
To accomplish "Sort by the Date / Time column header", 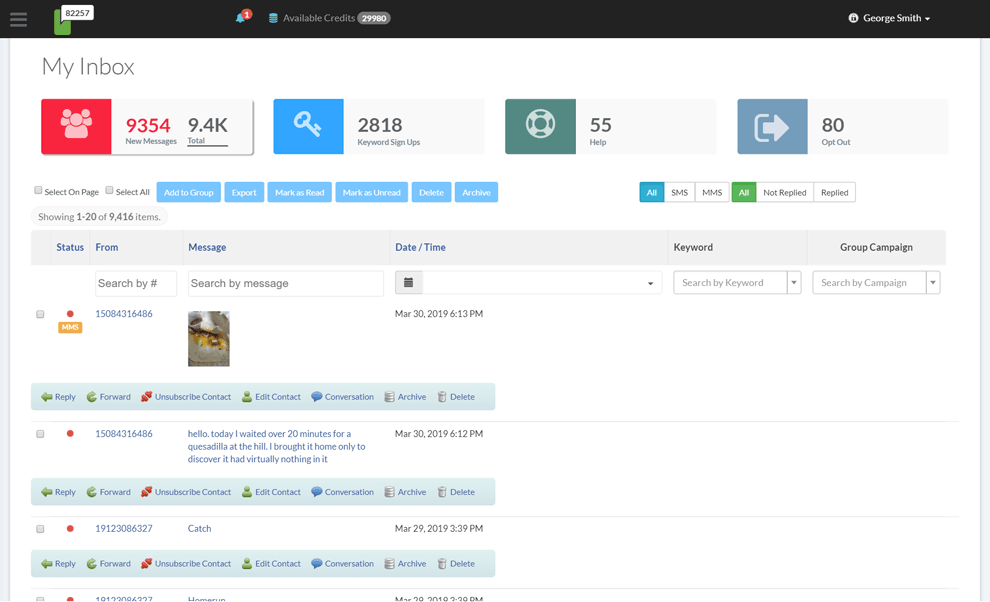I will (x=420, y=248).
